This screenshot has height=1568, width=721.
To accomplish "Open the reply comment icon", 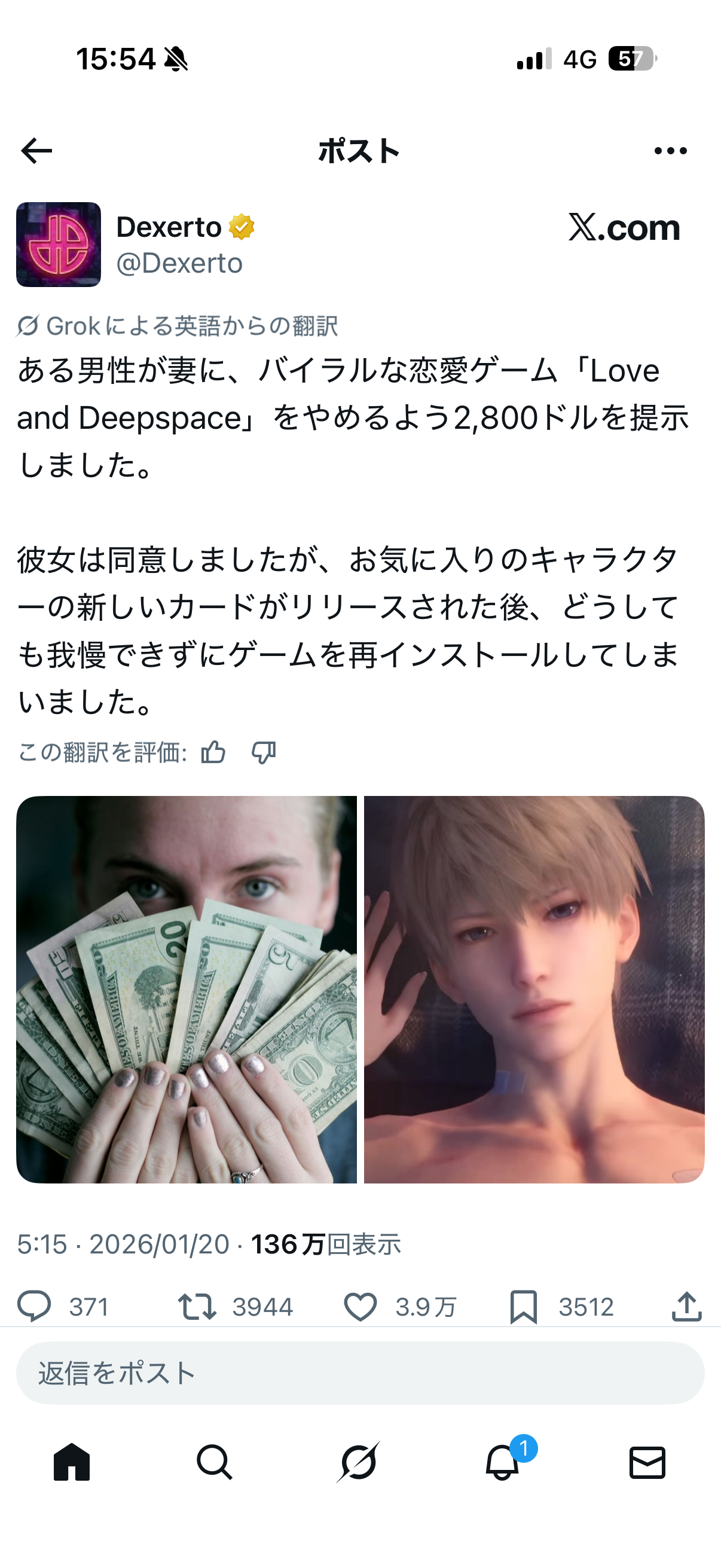I will (x=34, y=1306).
